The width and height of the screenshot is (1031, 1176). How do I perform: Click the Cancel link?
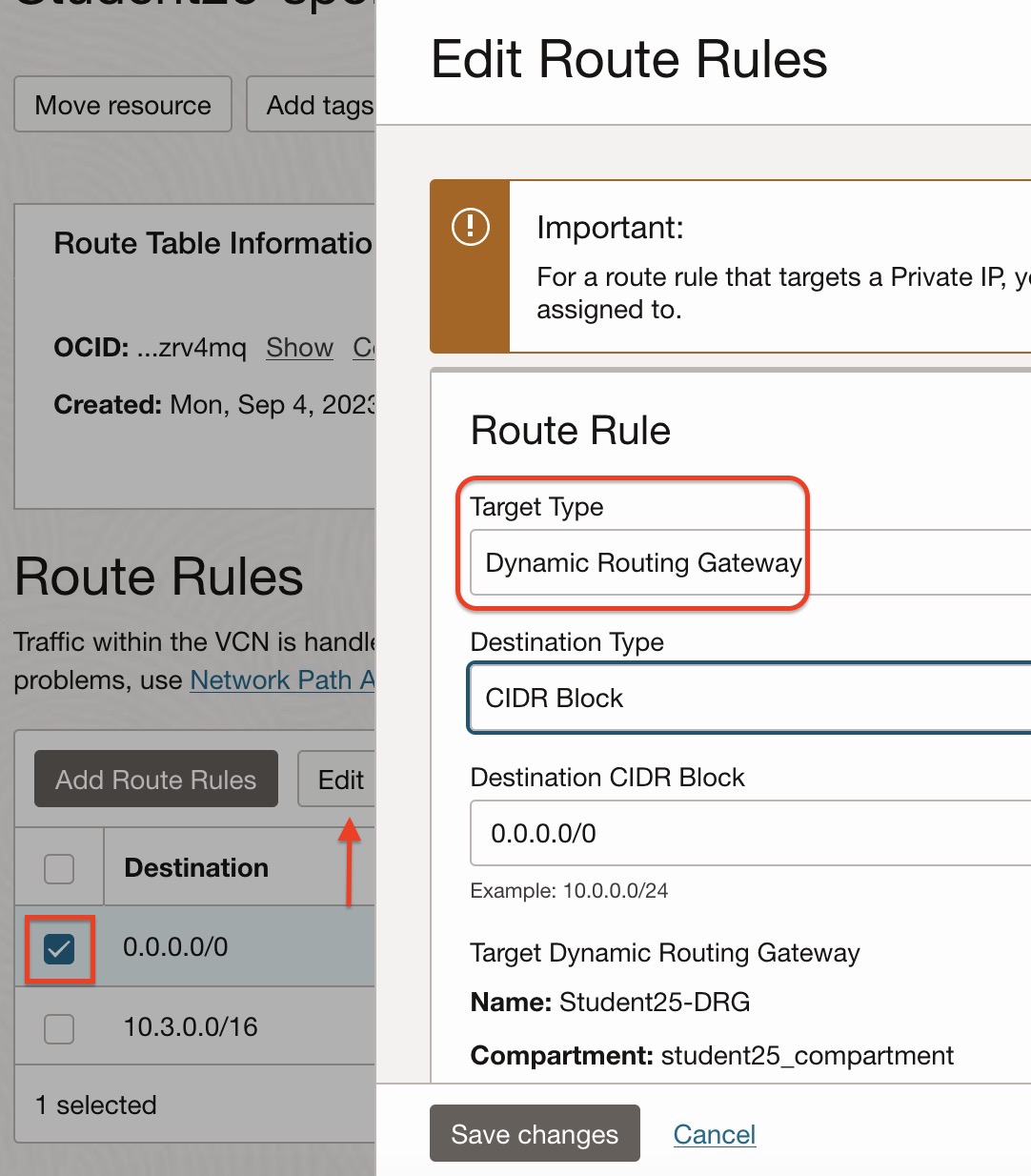[x=715, y=1134]
